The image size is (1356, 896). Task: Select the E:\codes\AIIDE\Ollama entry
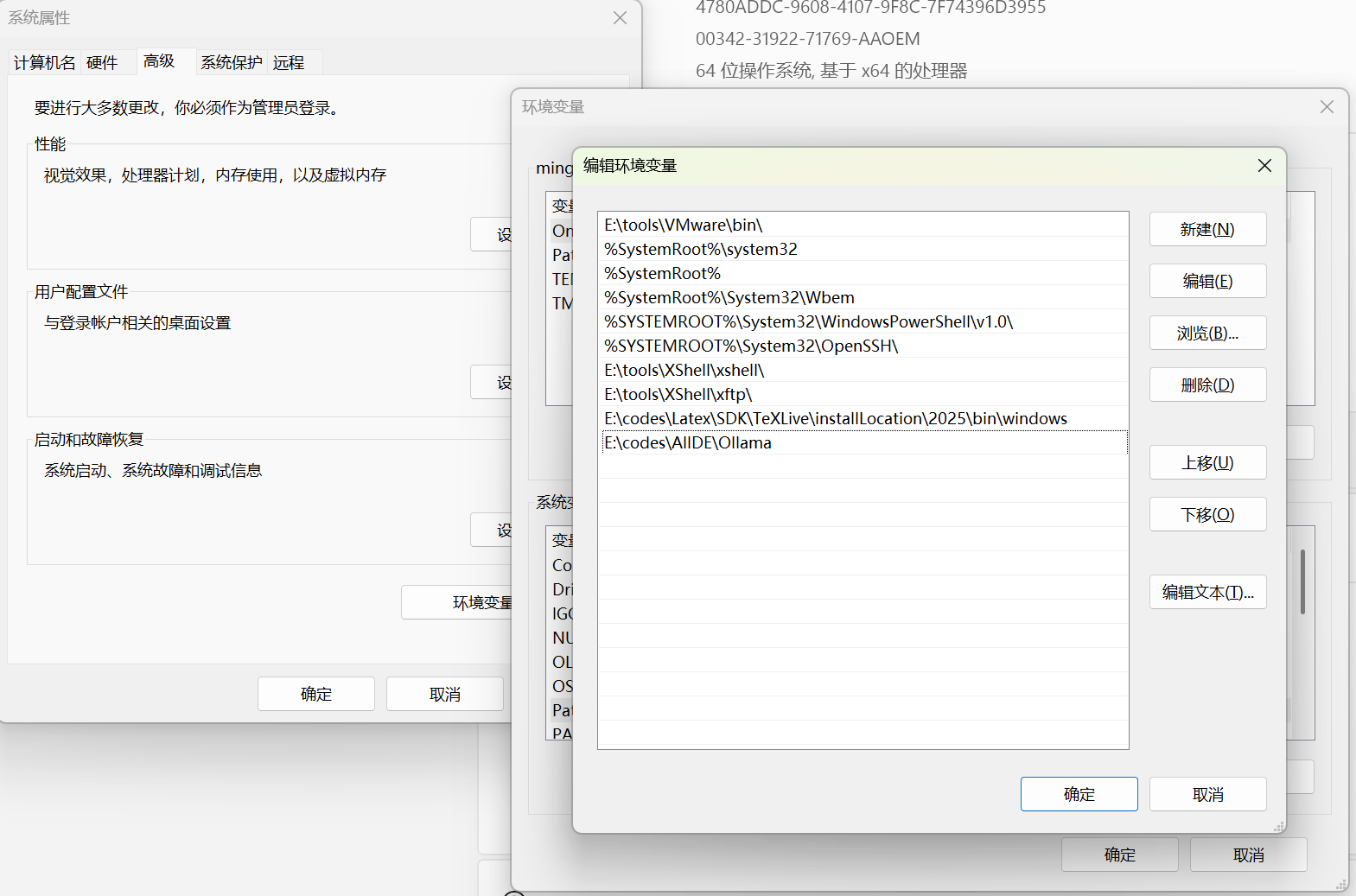[687, 443]
